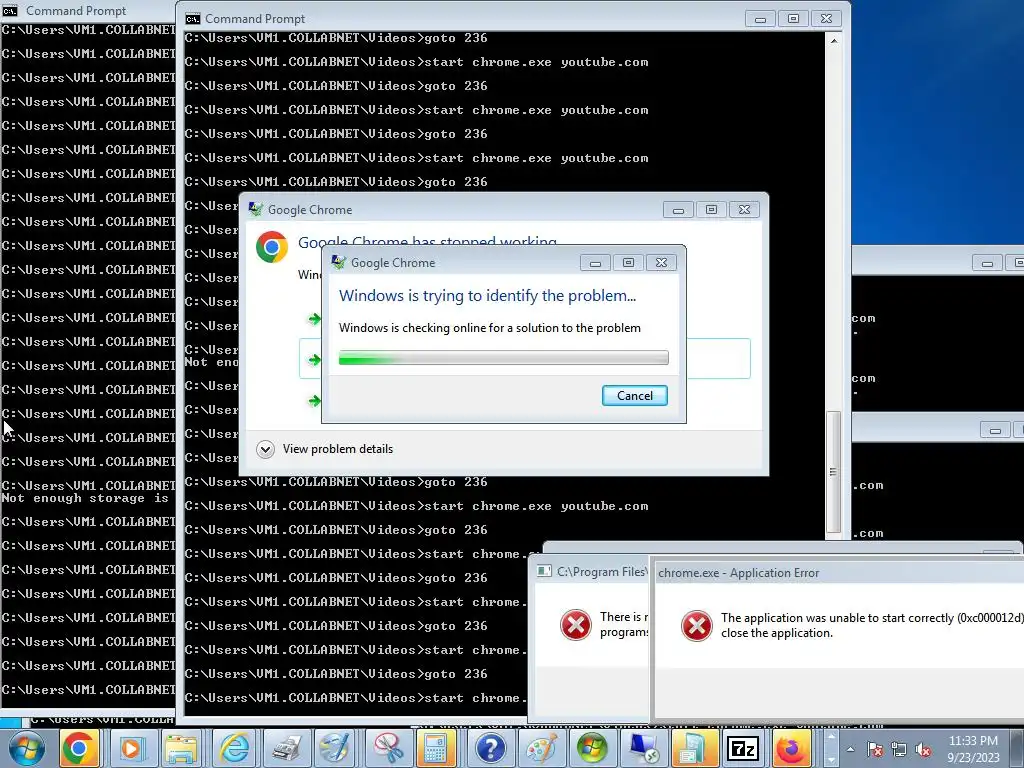
Task: Click 'Windows is checking online for a solution' text
Action: [490, 328]
